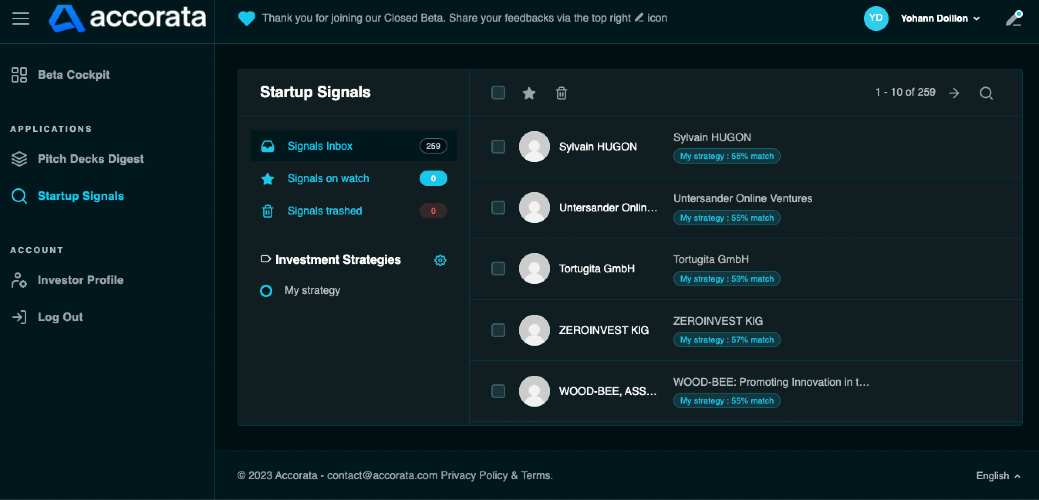Open Untersander Online Ventures signal title

point(743,199)
